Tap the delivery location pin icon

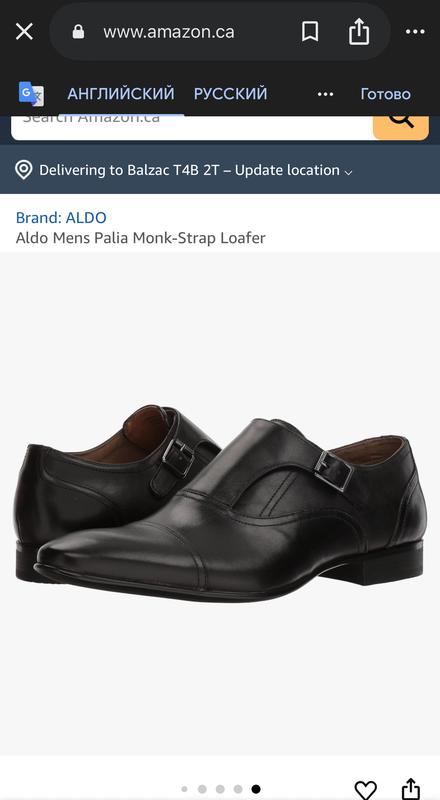click(x=23, y=170)
